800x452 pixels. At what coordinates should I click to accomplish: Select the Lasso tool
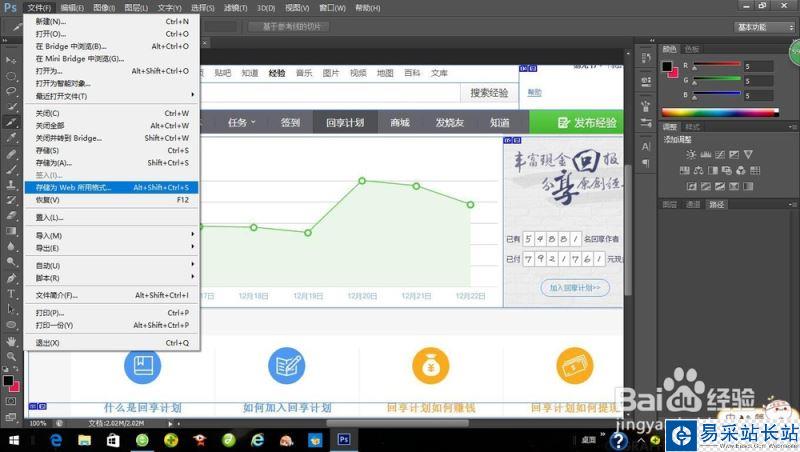[x=11, y=91]
